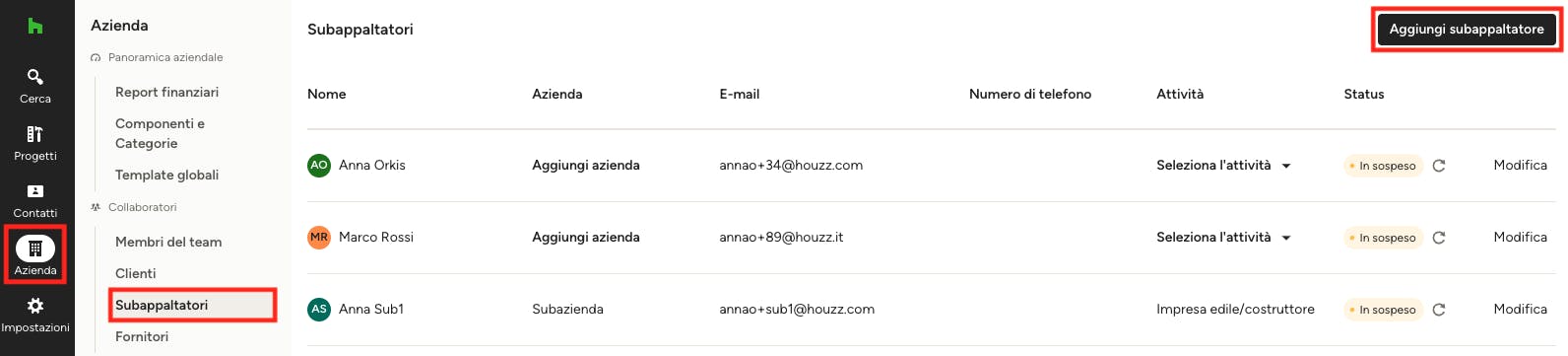Resend invite icon for Anna Orkis
This screenshot has height=356, width=1568.
pyautogui.click(x=1439, y=166)
